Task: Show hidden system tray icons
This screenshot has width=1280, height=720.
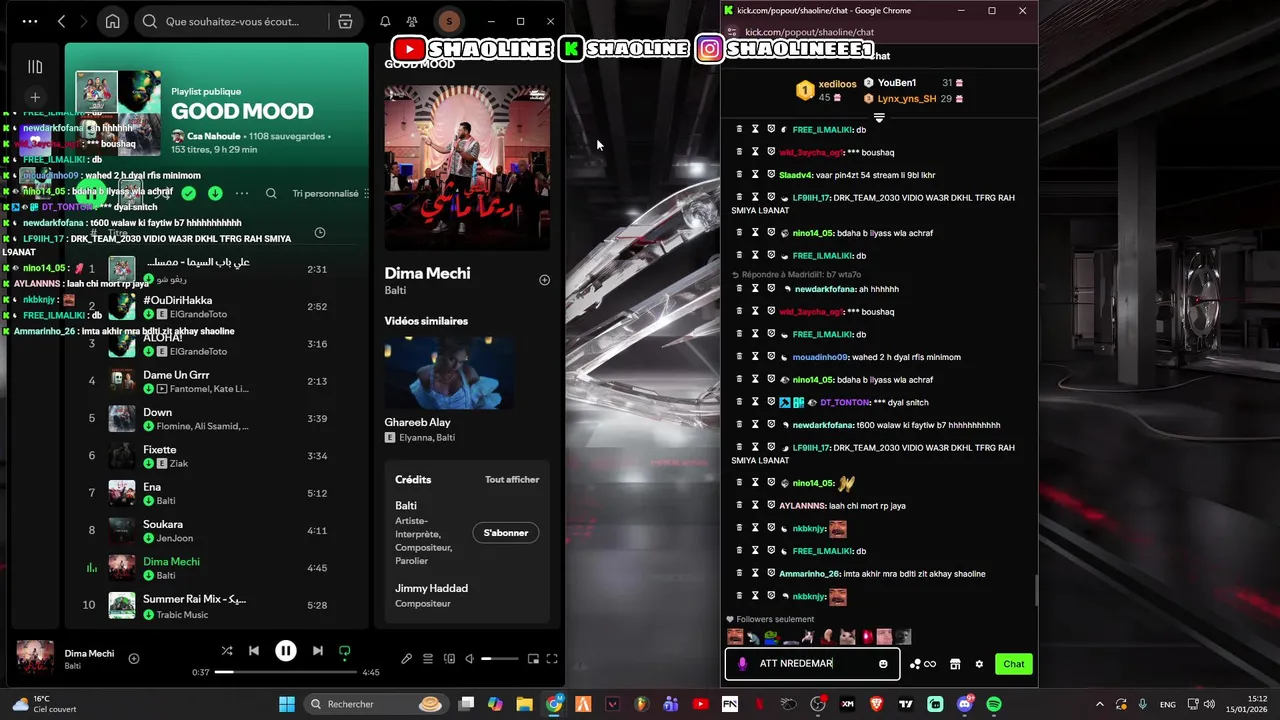Action: (1099, 704)
